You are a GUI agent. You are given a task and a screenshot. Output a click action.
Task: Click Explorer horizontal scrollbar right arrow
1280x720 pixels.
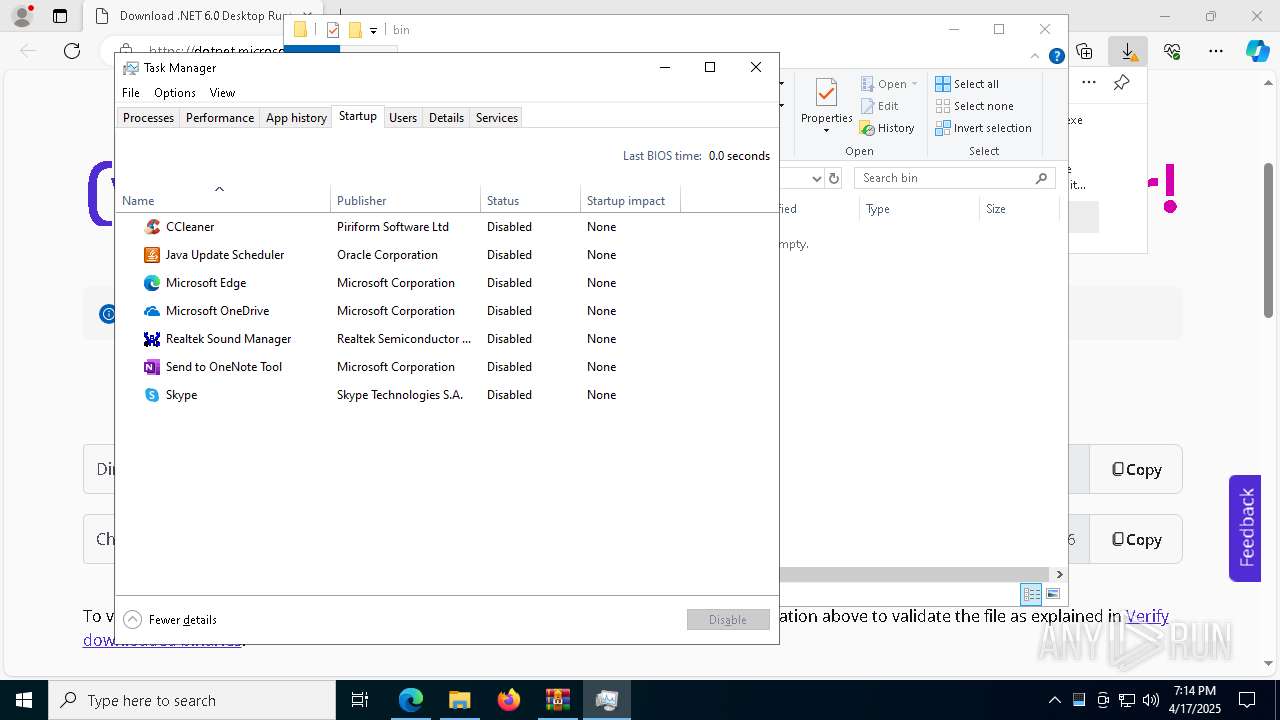coord(1060,574)
